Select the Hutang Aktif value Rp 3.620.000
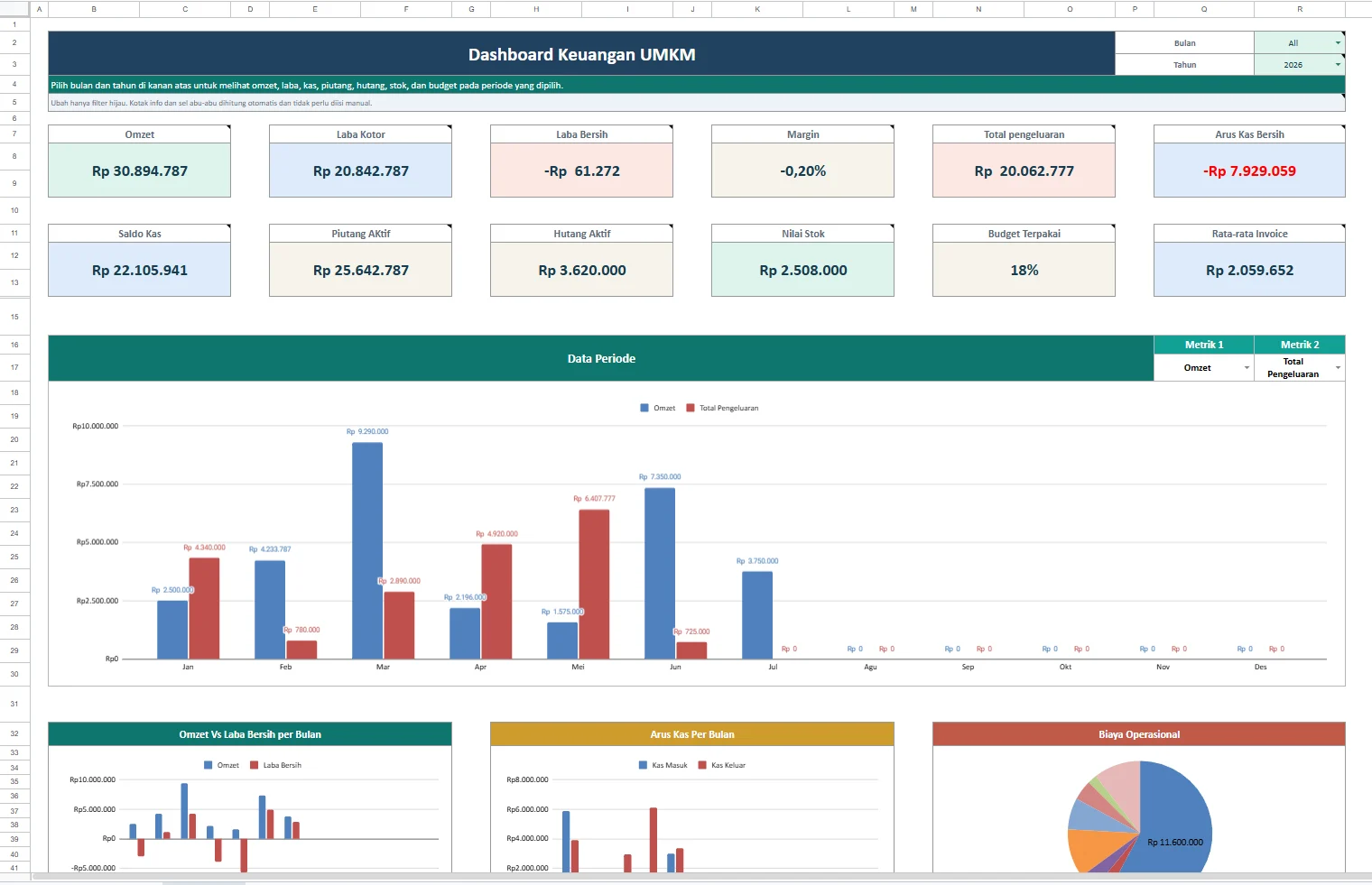Viewport: 1372px width, 885px height. [582, 270]
